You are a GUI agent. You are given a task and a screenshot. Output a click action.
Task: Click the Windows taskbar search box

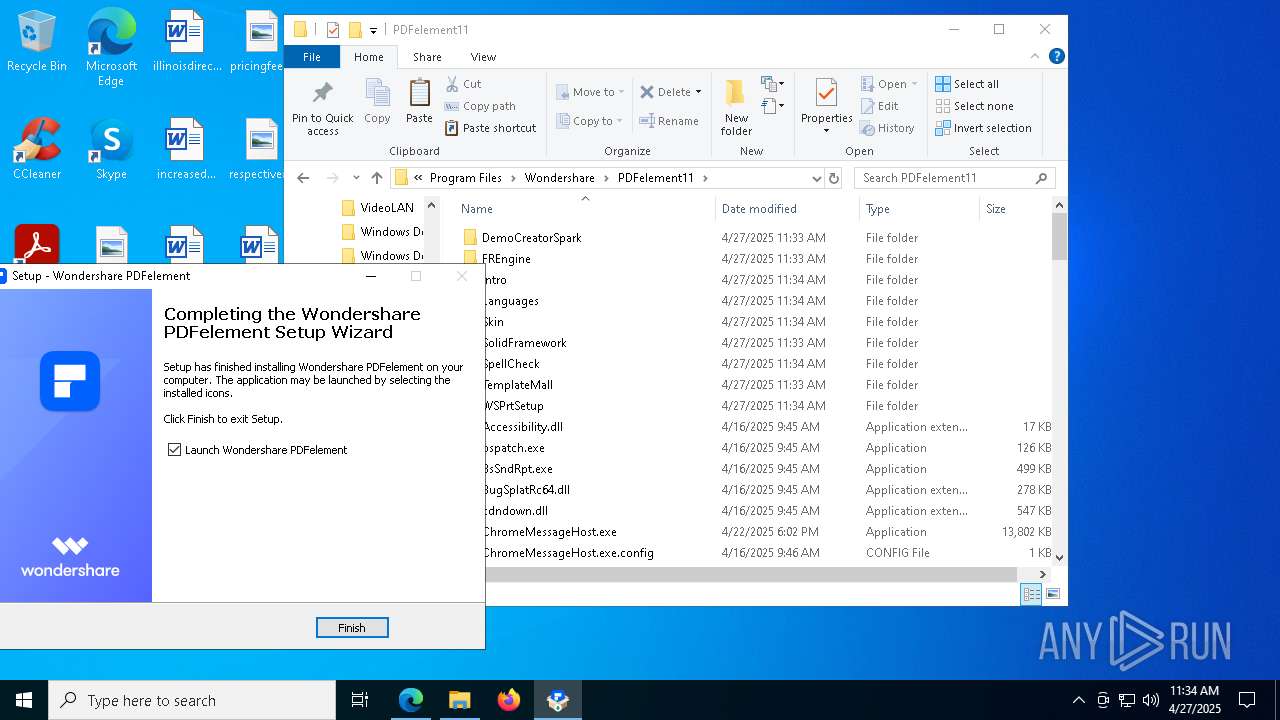pyautogui.click(x=192, y=700)
